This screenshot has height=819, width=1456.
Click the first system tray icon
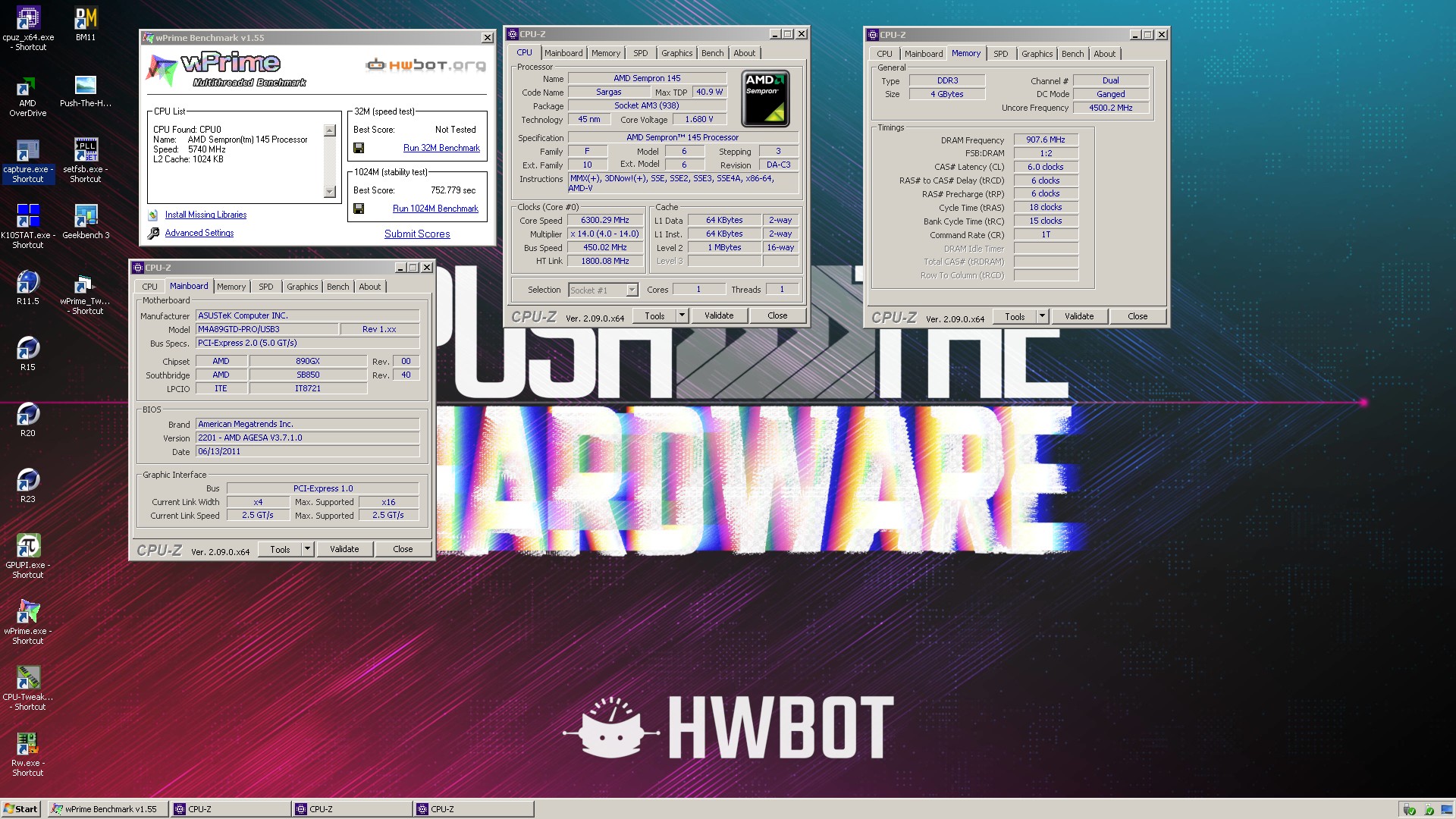pos(1410,809)
